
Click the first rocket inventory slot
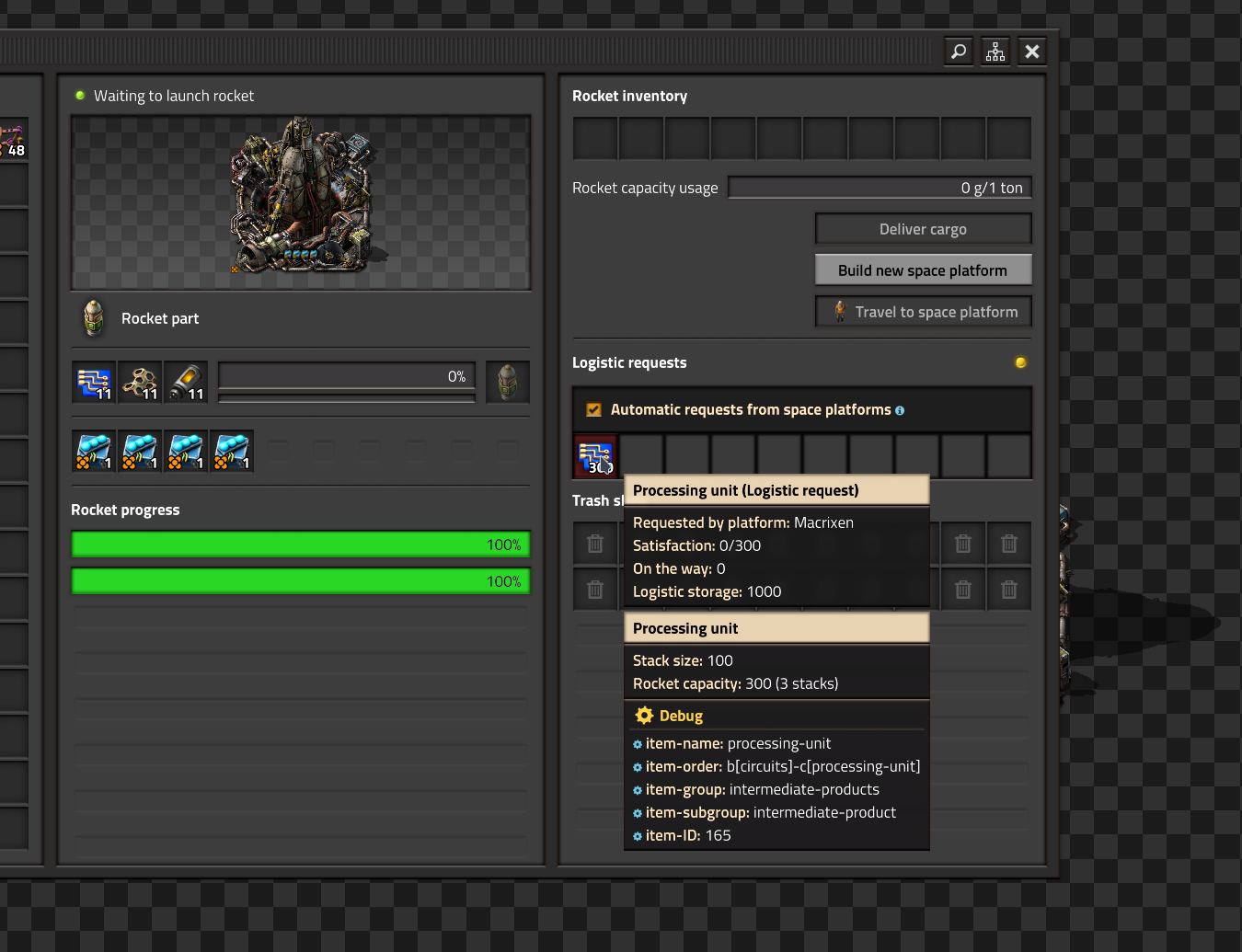point(595,138)
